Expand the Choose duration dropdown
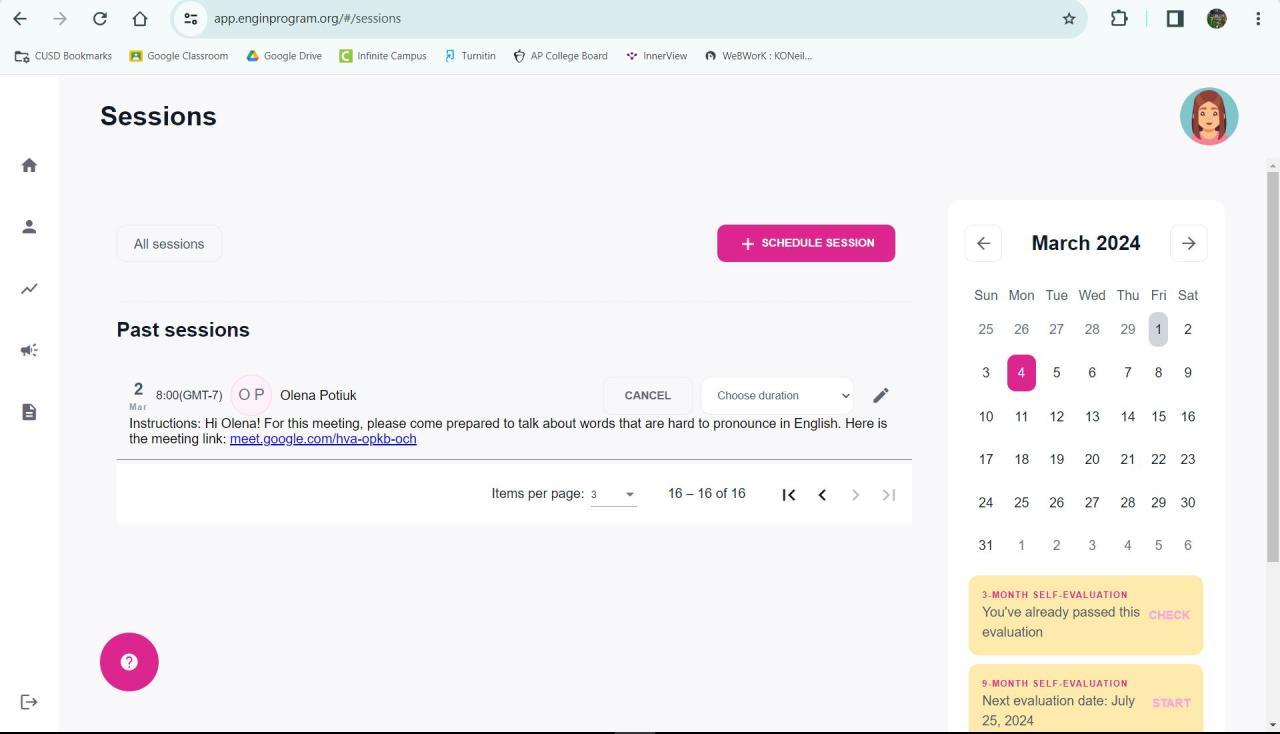The height and width of the screenshot is (734, 1280). click(x=777, y=395)
